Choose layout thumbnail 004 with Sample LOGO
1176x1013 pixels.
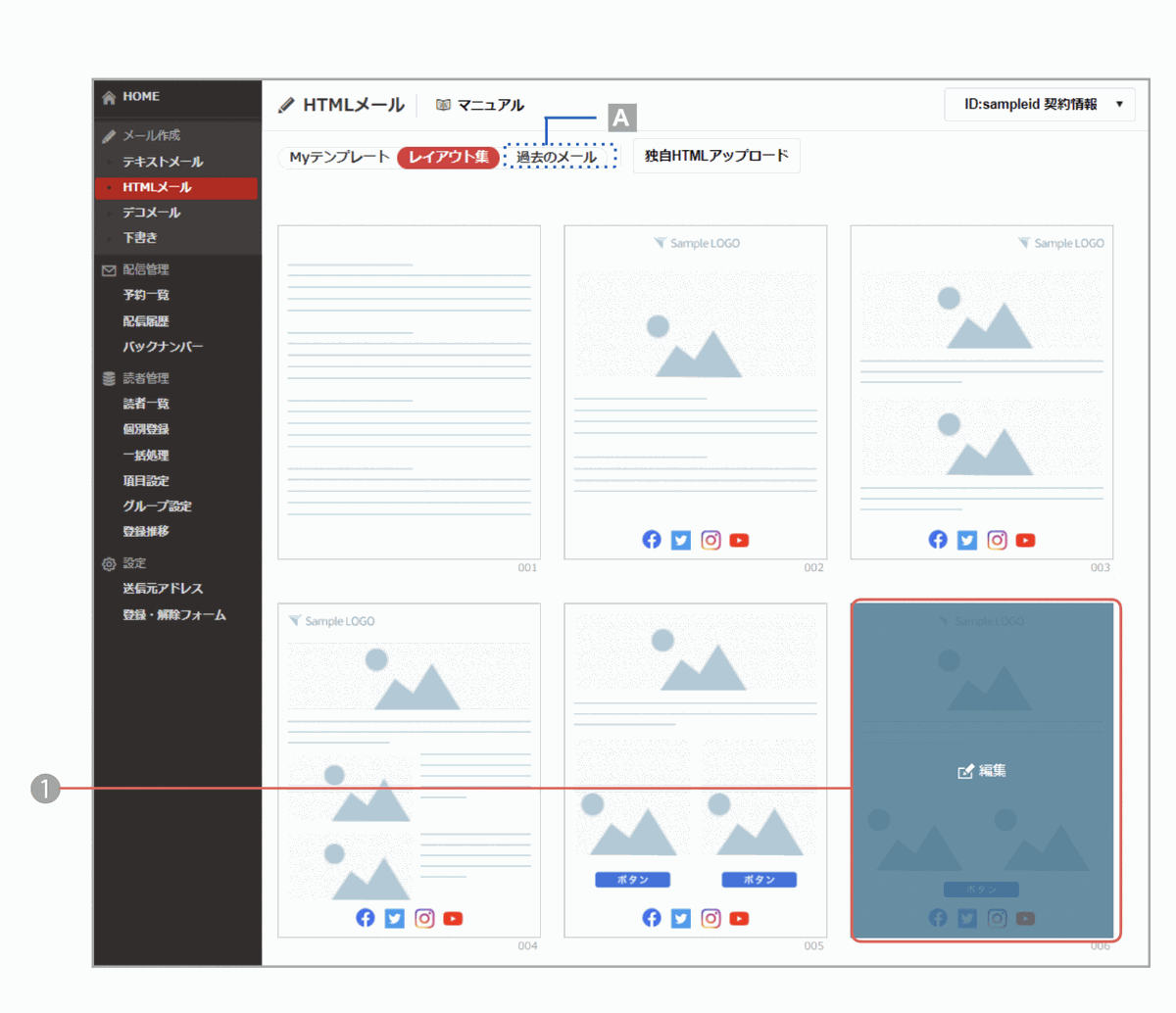pos(409,770)
